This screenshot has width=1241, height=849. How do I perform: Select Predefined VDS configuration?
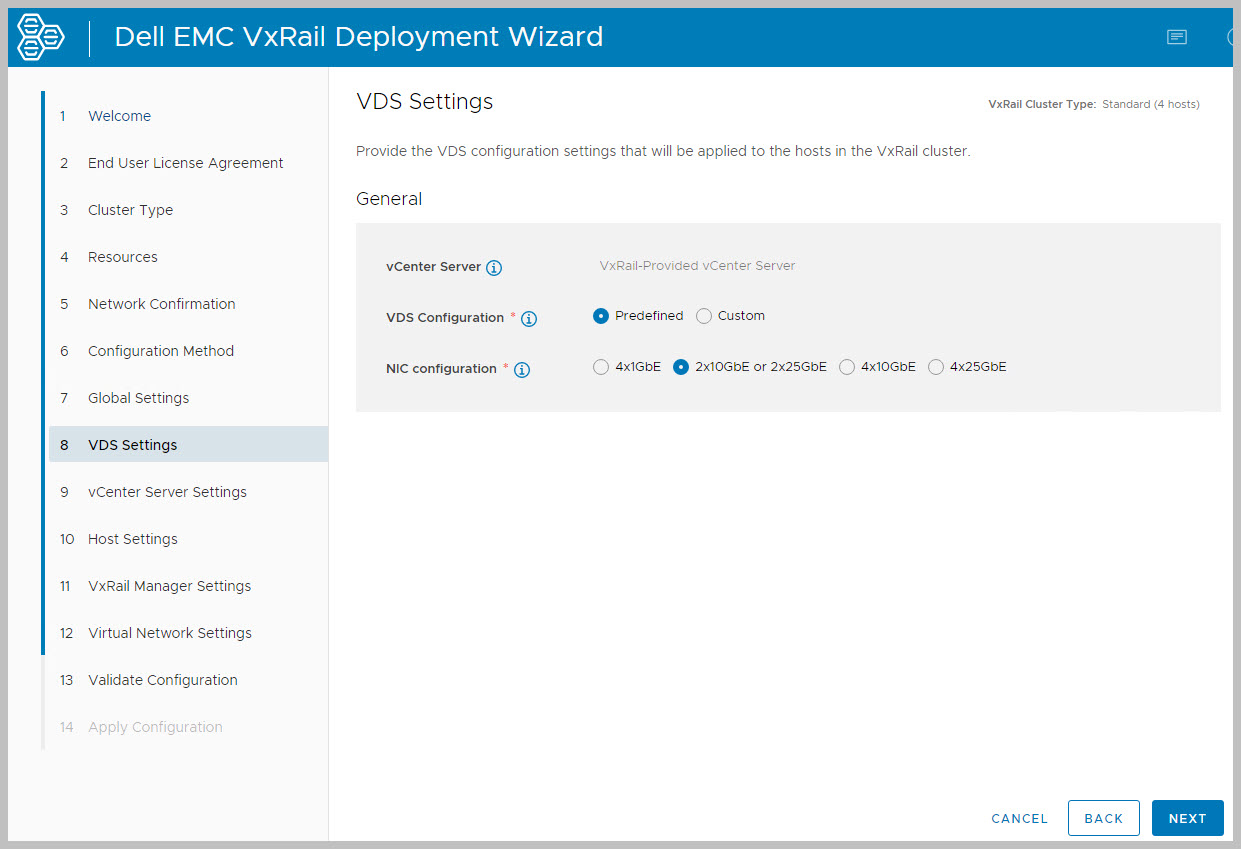pyautogui.click(x=601, y=316)
